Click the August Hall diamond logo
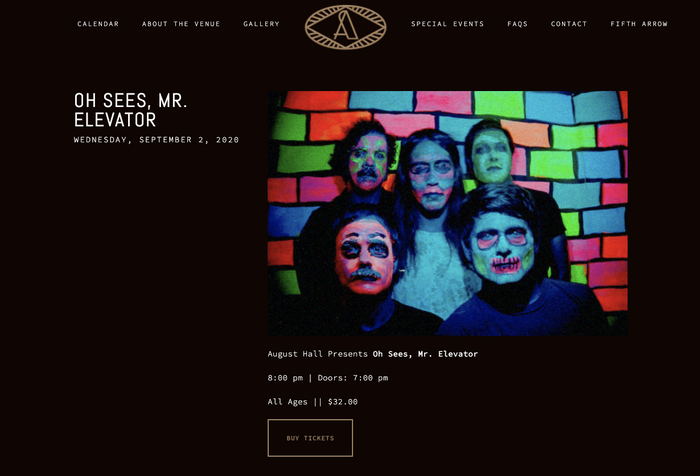700x476 pixels. click(346, 27)
